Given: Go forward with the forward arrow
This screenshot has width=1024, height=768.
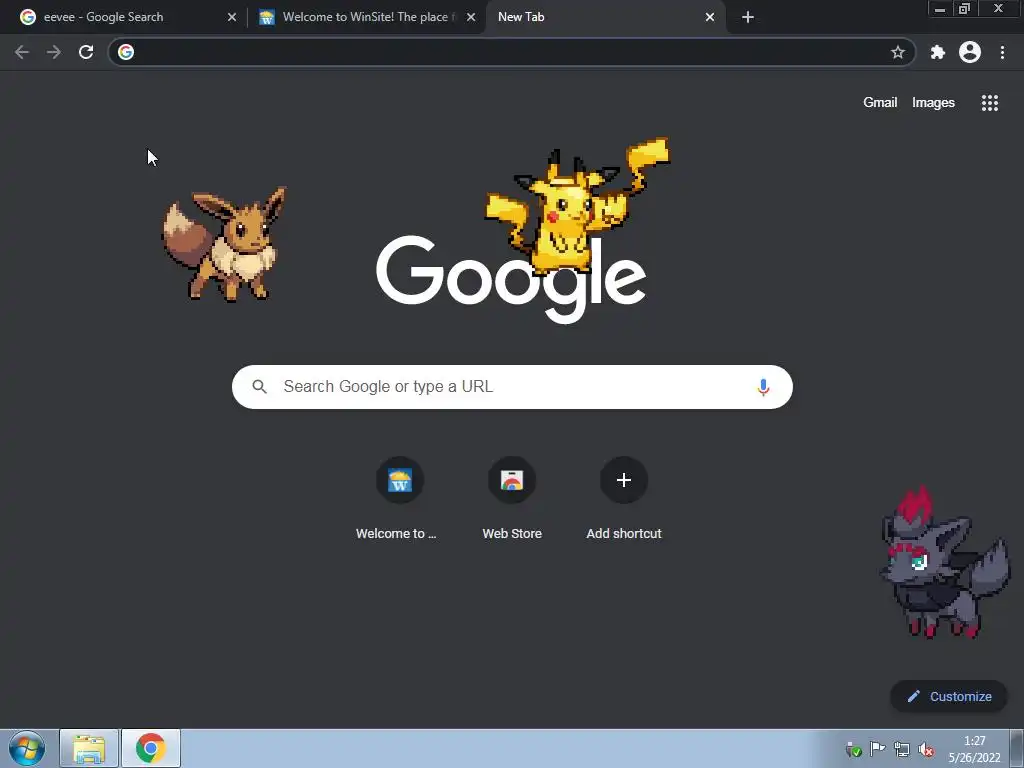Looking at the screenshot, I should click(x=54, y=52).
